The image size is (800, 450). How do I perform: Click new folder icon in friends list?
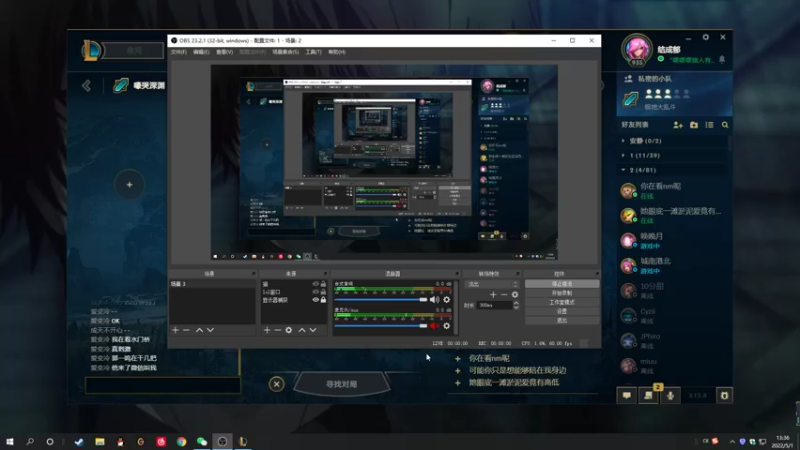694,124
